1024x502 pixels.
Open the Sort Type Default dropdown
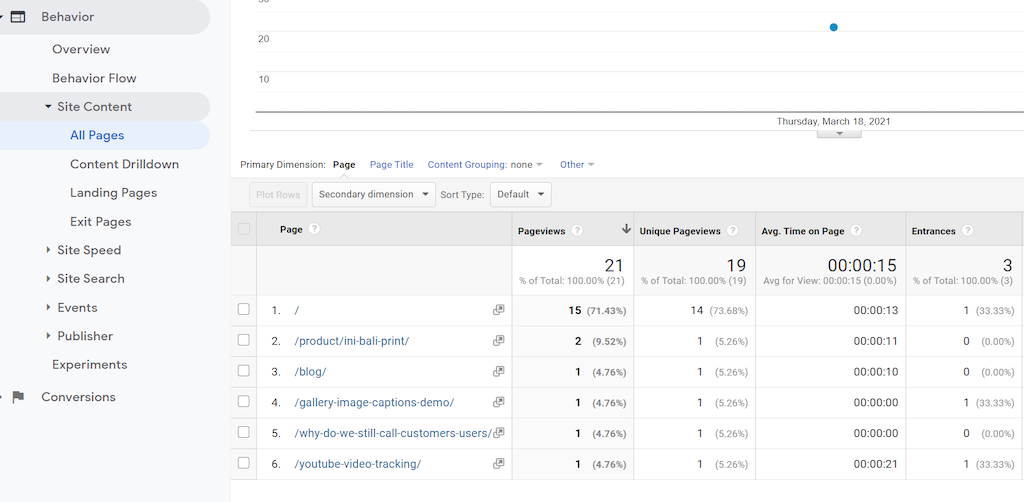[520, 194]
